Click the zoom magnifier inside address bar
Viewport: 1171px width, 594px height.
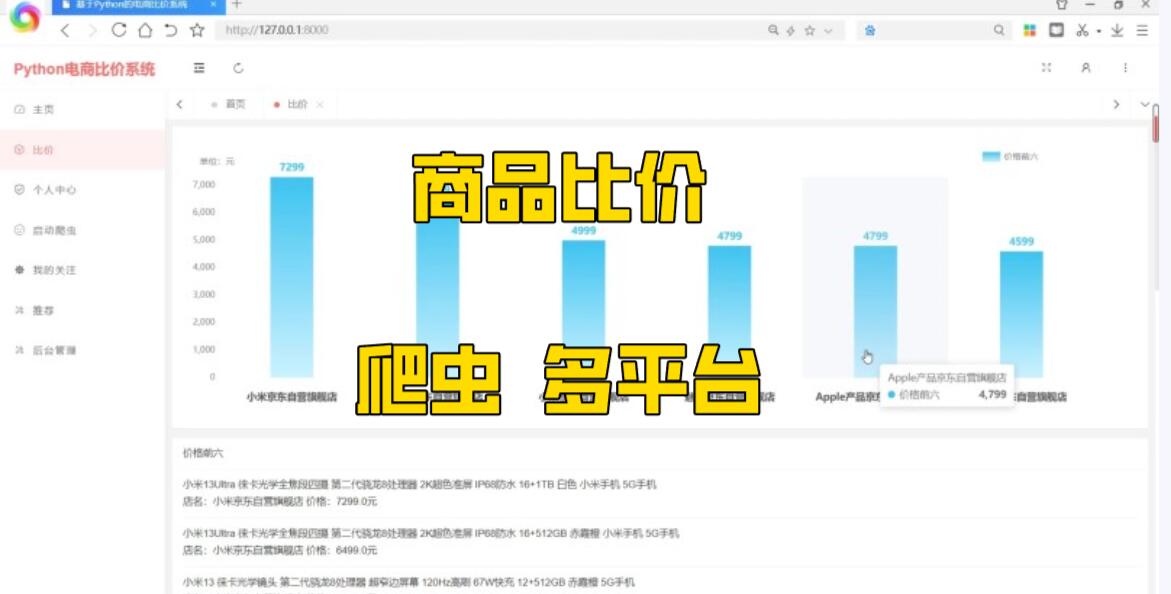point(773,31)
